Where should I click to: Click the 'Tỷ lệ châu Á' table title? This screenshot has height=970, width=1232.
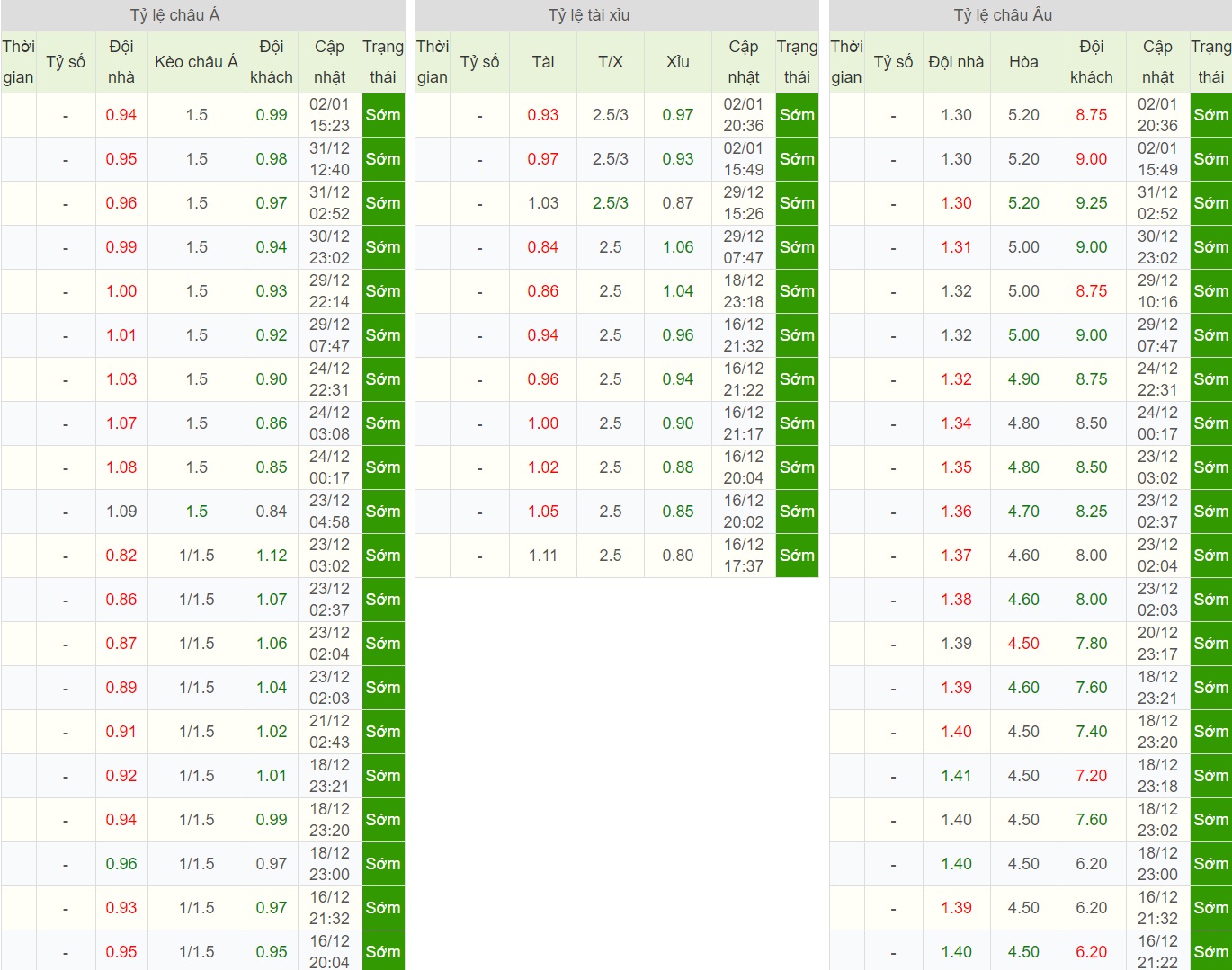tap(174, 15)
